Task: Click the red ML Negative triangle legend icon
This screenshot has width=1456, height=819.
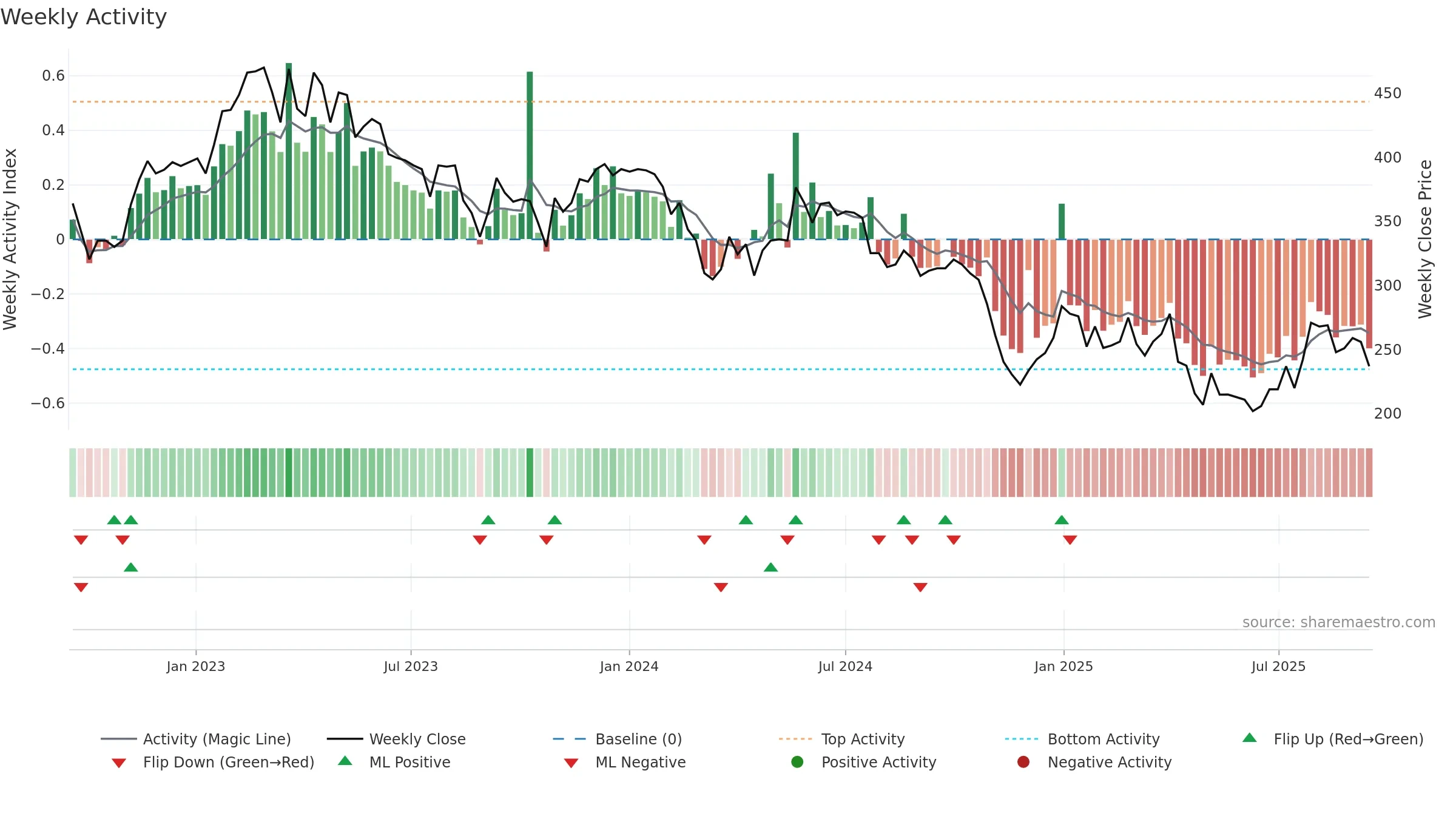Action: click(571, 763)
